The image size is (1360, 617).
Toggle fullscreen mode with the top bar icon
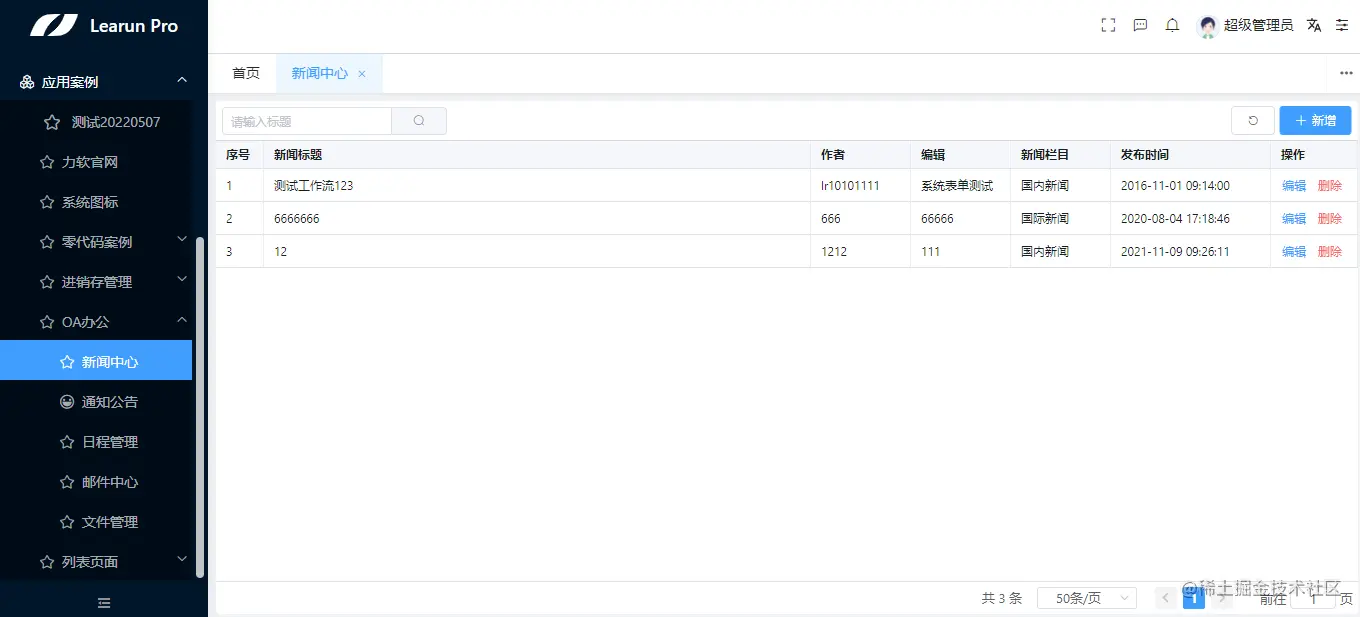point(1108,24)
